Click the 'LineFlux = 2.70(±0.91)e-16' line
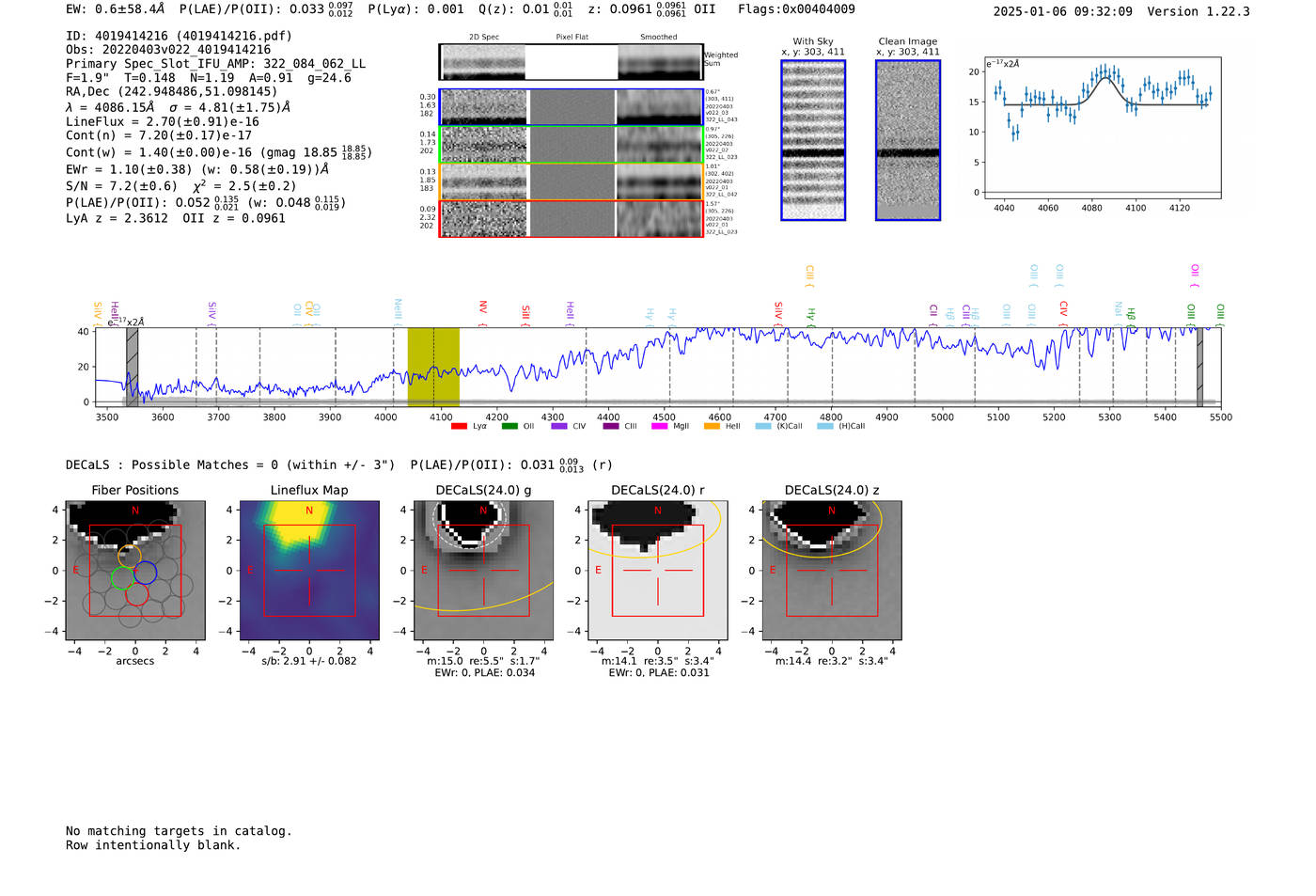The width and height of the screenshot is (1316, 896). click(163, 121)
